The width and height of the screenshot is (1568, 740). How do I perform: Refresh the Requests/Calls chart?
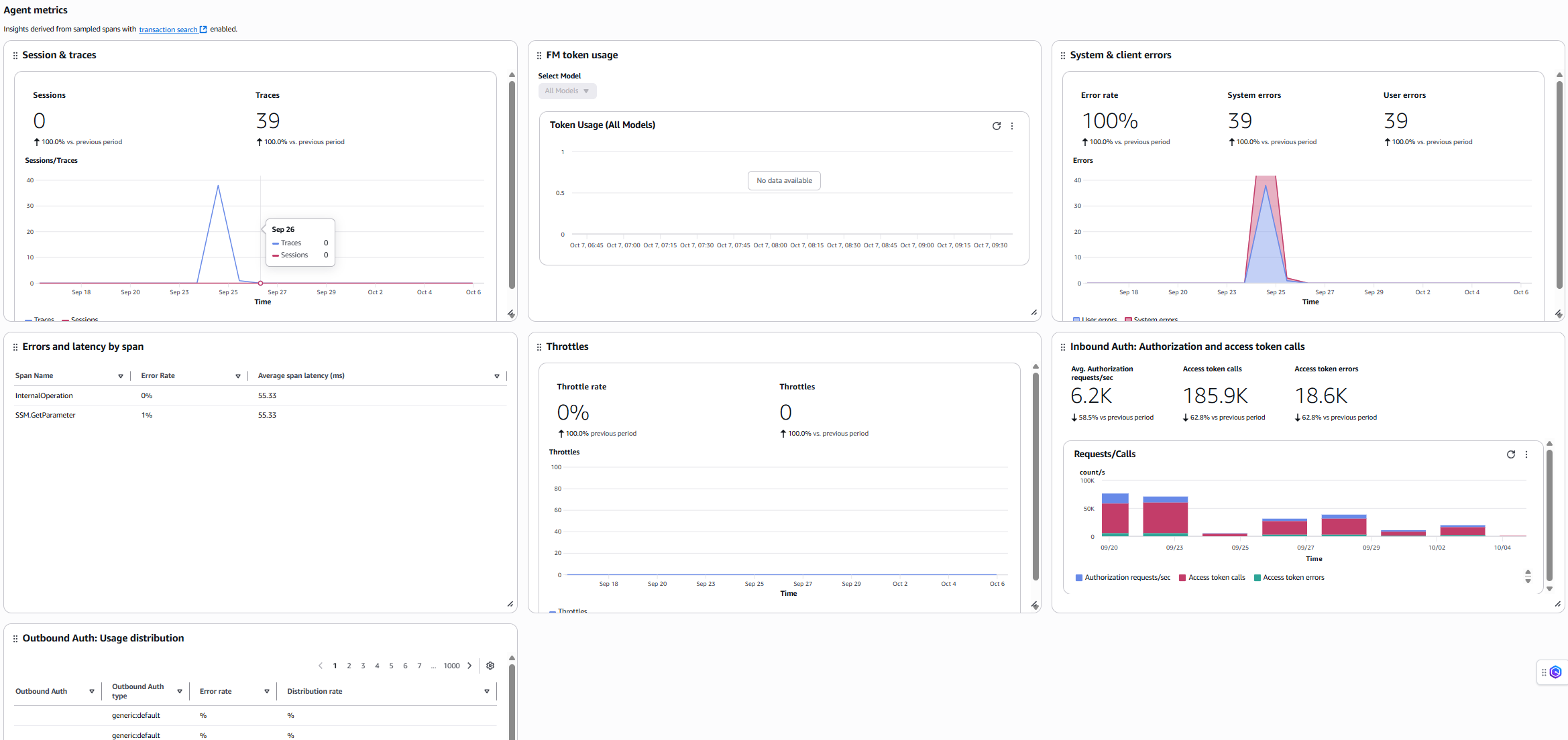[x=1511, y=454]
